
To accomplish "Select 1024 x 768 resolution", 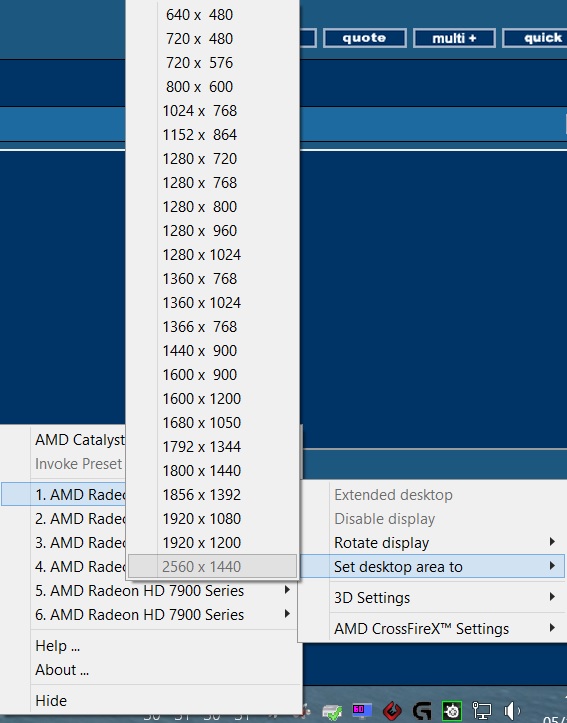I will tap(213, 111).
